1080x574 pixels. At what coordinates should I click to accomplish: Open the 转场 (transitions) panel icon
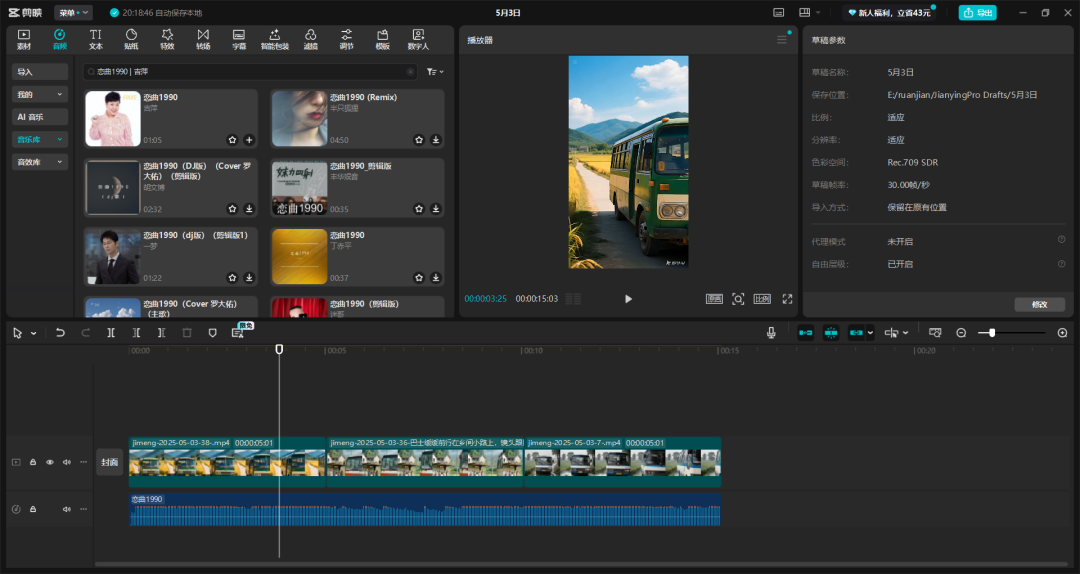click(x=203, y=39)
